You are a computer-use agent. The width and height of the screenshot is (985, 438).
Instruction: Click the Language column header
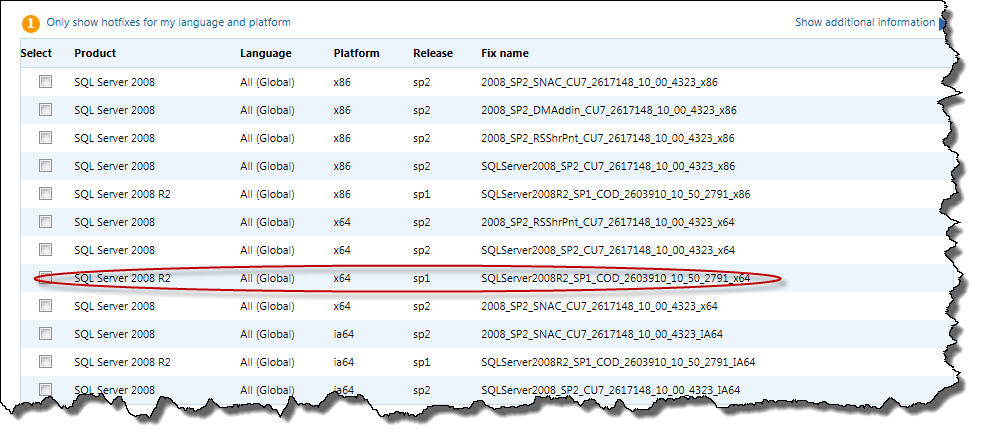tap(266, 53)
